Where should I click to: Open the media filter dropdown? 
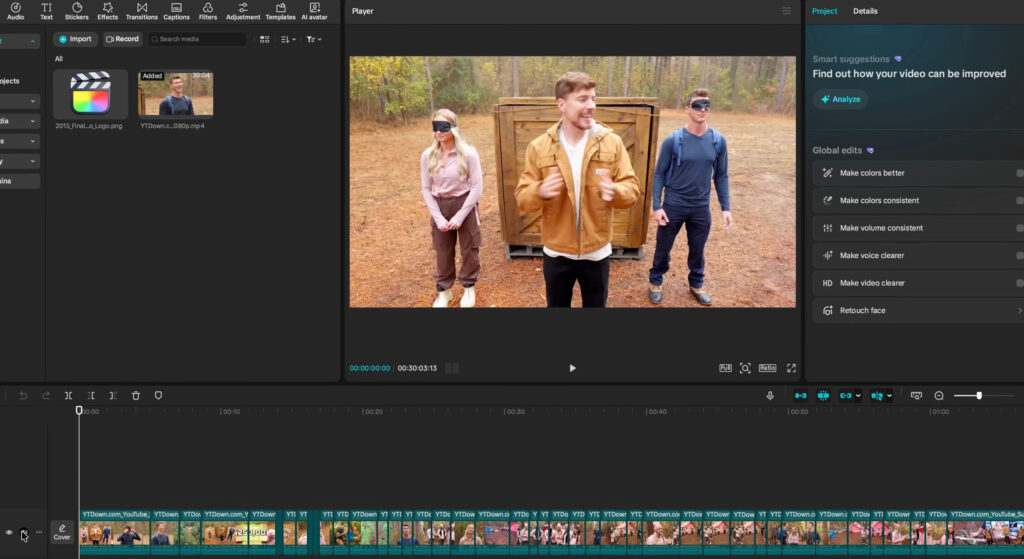tap(313, 39)
